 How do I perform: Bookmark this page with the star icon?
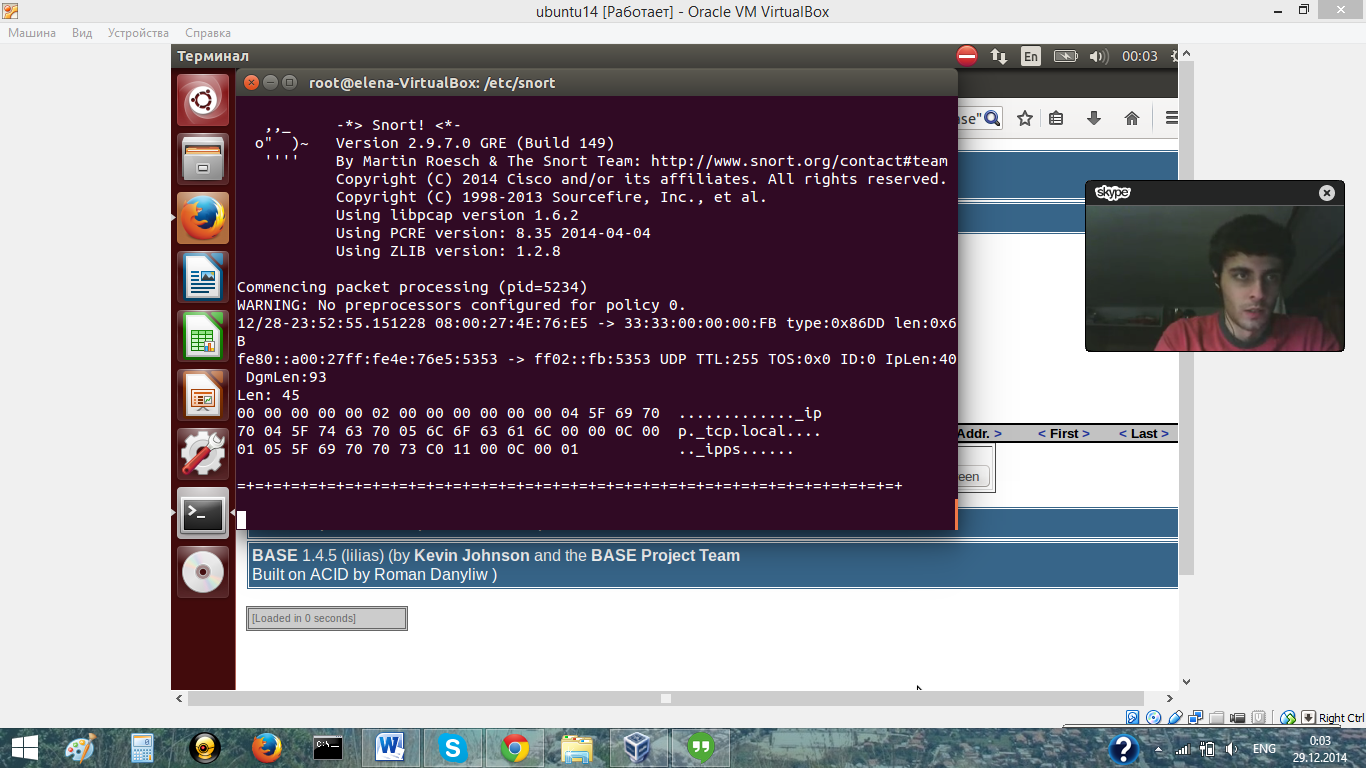click(x=1025, y=118)
